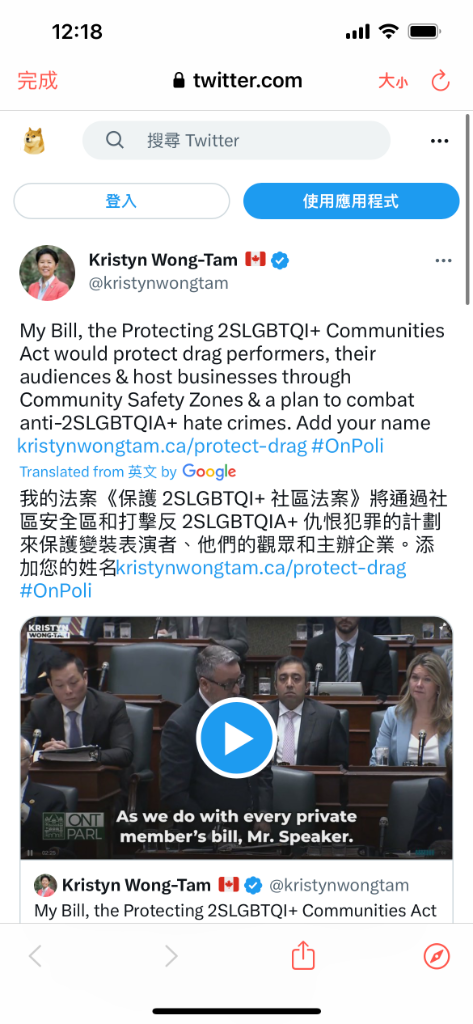The height and width of the screenshot is (1024, 473).
Task: Open the tweet's more options ellipsis
Action: point(444,261)
